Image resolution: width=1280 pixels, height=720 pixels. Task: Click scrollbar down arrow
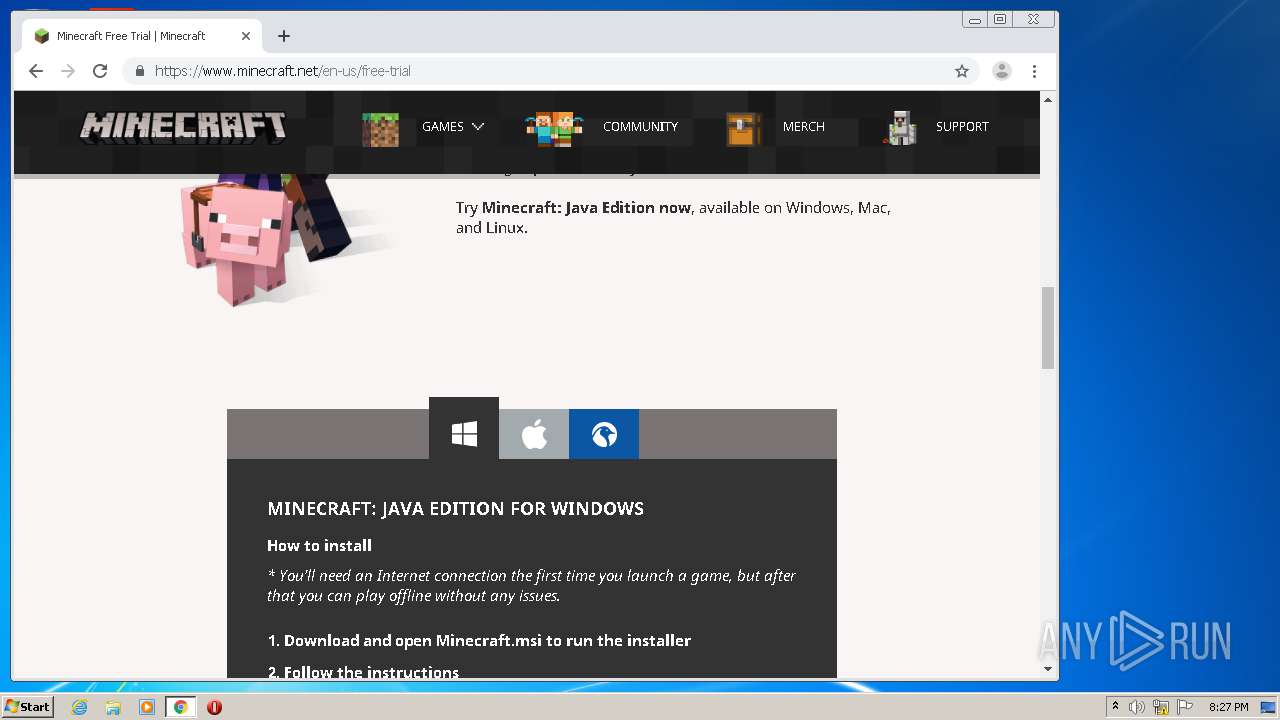(x=1048, y=669)
